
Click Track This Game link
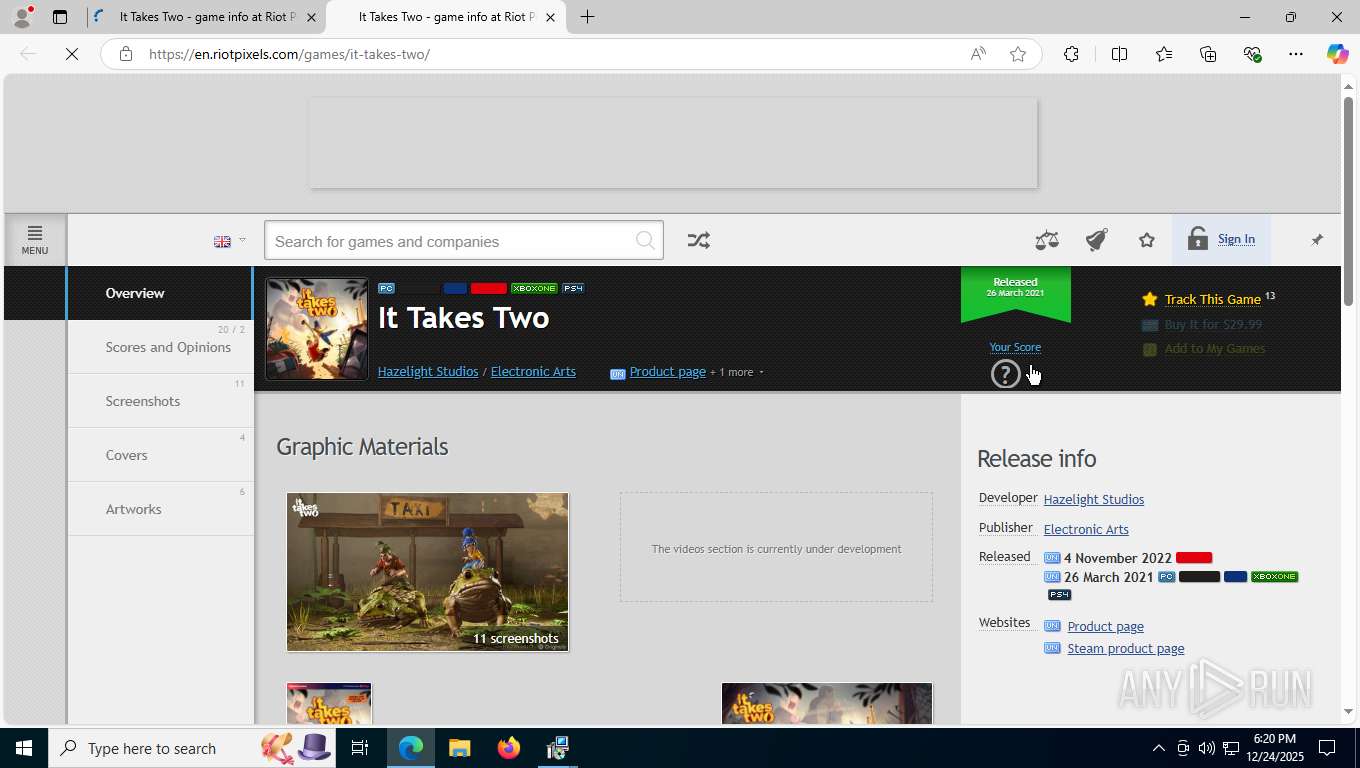(1212, 299)
